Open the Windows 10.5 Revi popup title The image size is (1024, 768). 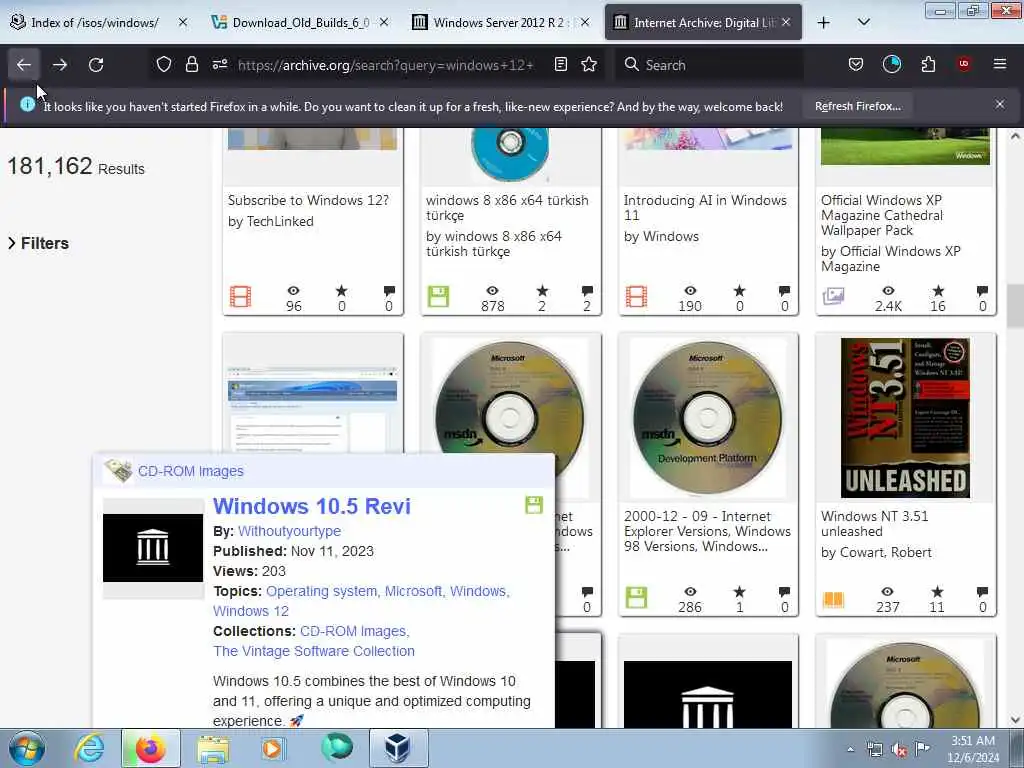tap(312, 506)
